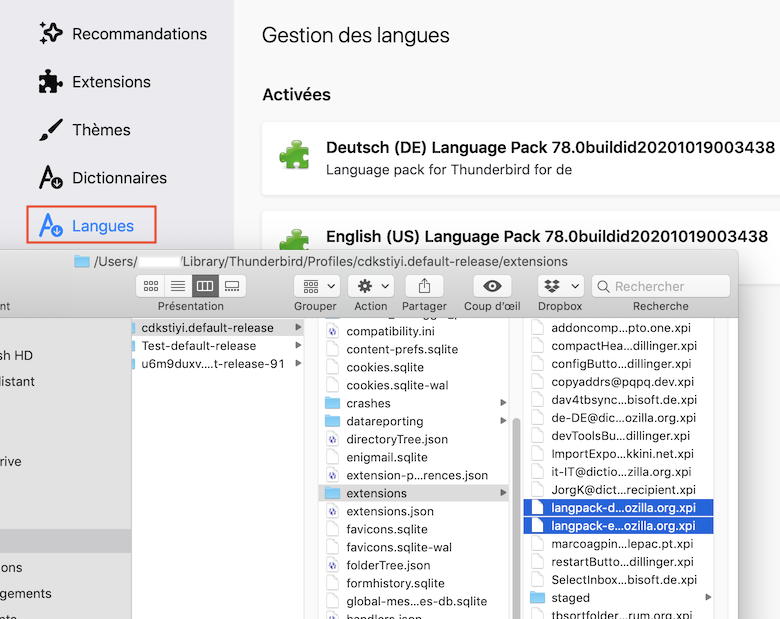Click the Dictionnaires letter icon

(51, 178)
